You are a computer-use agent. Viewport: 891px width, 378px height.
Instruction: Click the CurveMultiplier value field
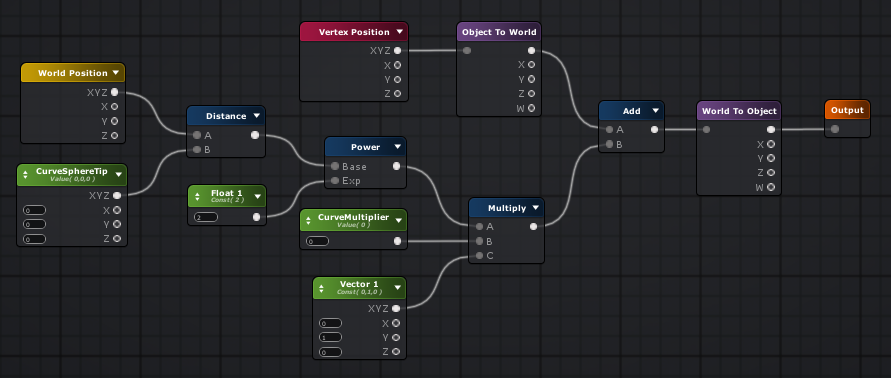(x=317, y=242)
